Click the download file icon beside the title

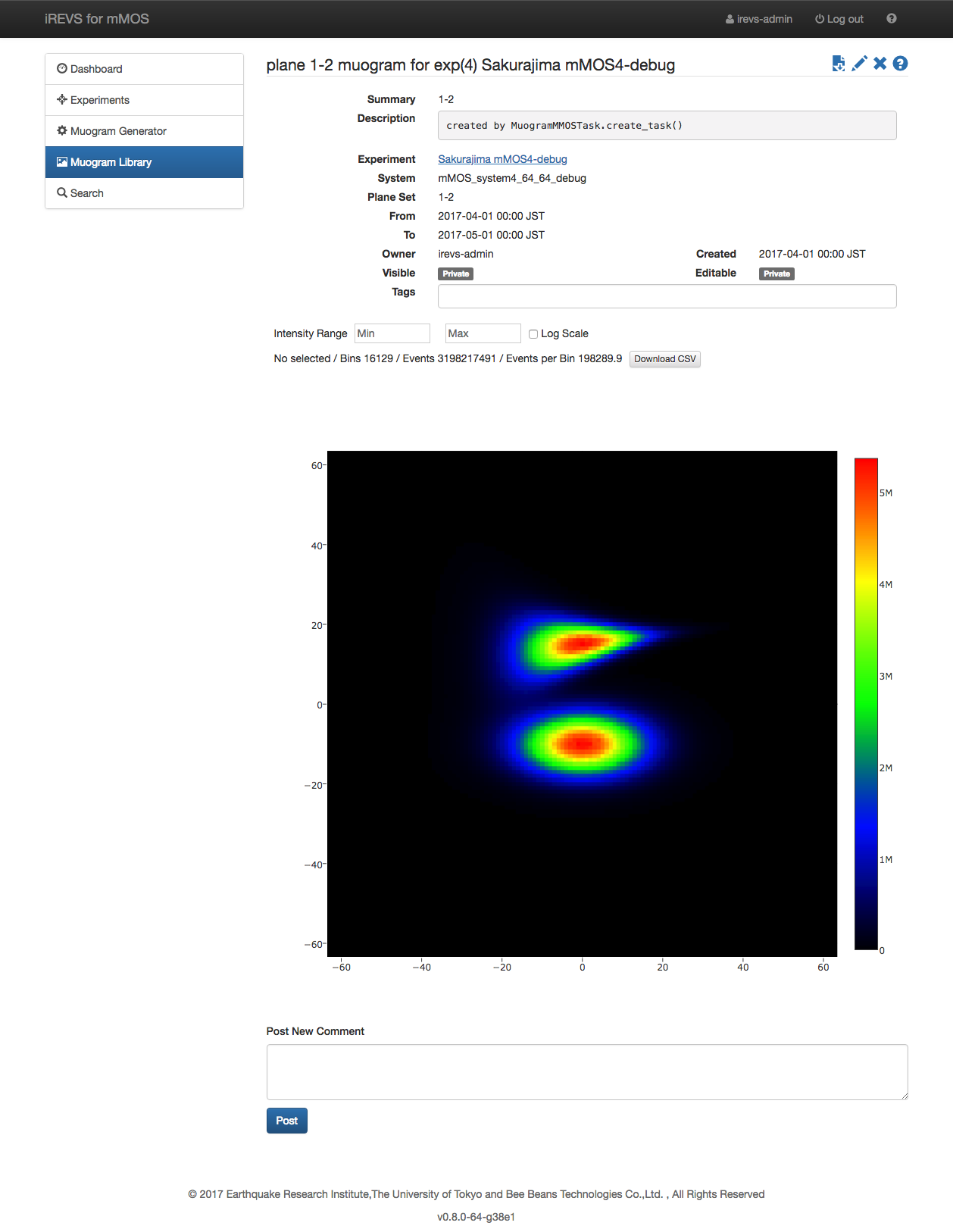click(x=839, y=64)
